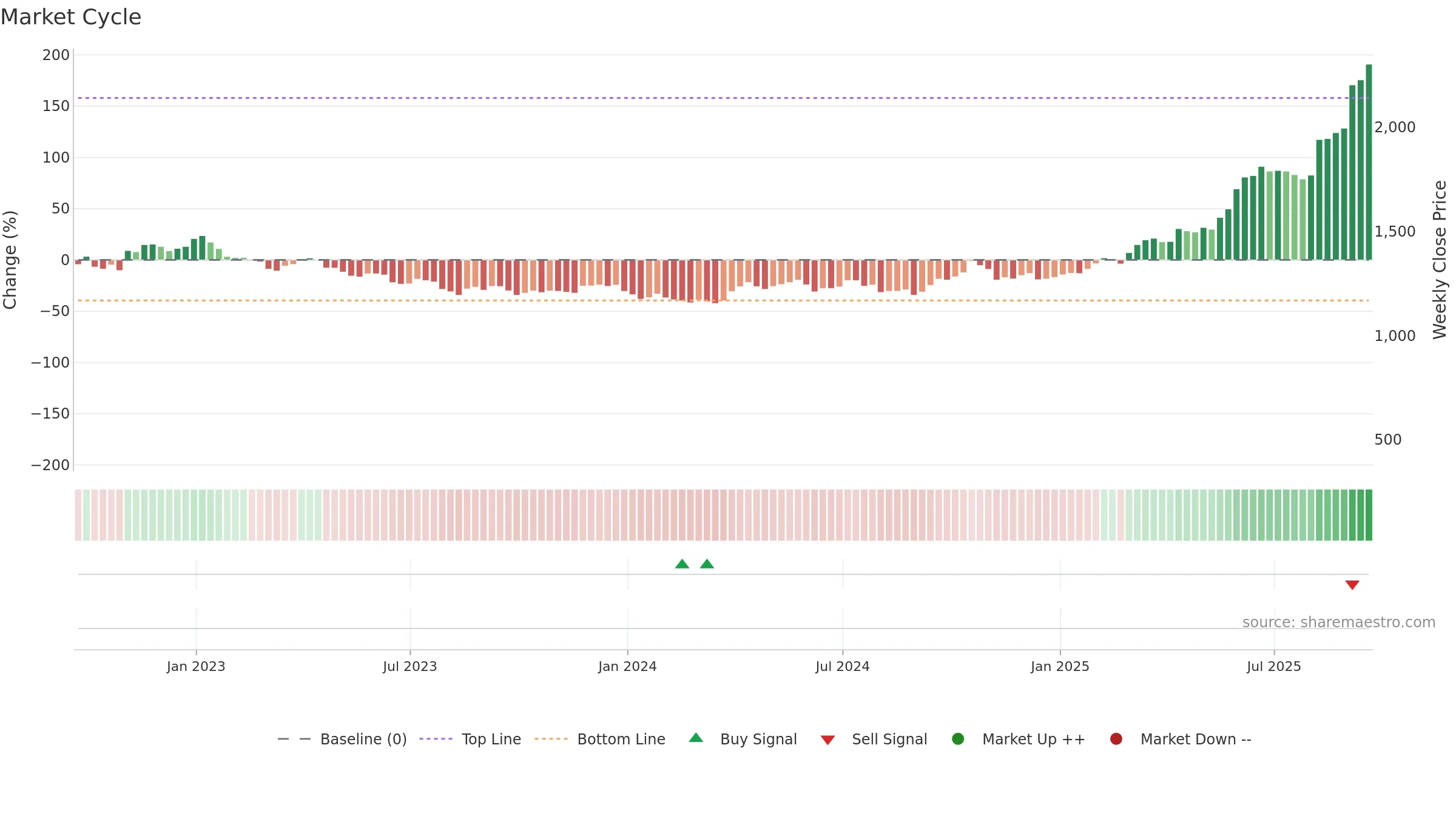
Task: Click the Jul 2025 axis label
Action: [1274, 667]
